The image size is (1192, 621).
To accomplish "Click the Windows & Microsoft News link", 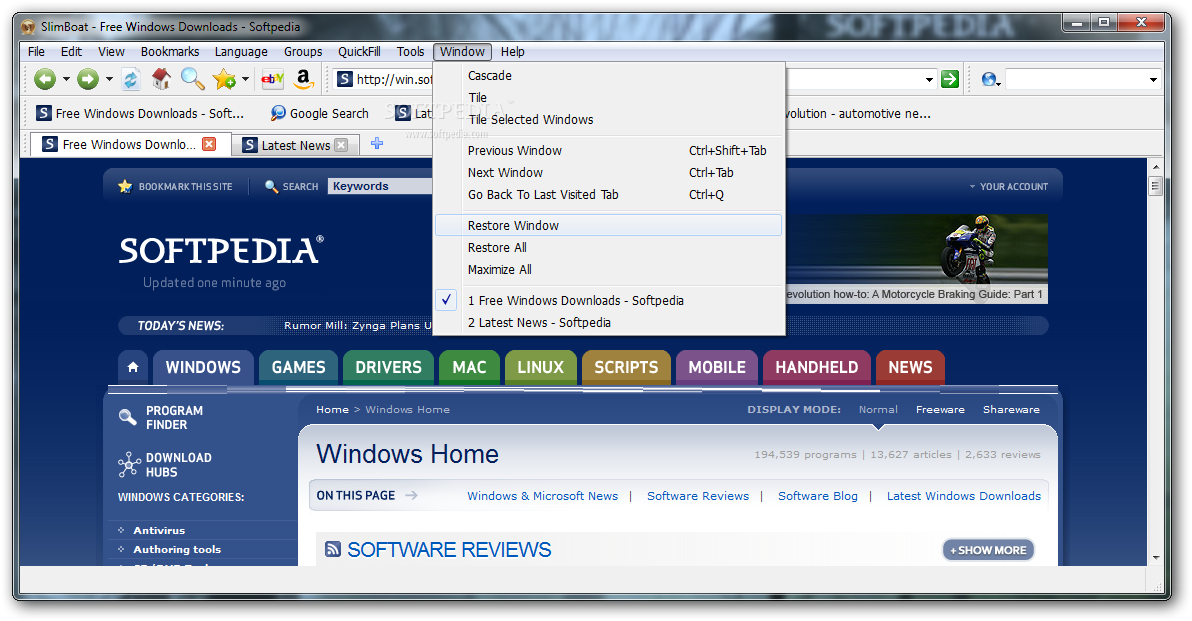I will tap(542, 496).
